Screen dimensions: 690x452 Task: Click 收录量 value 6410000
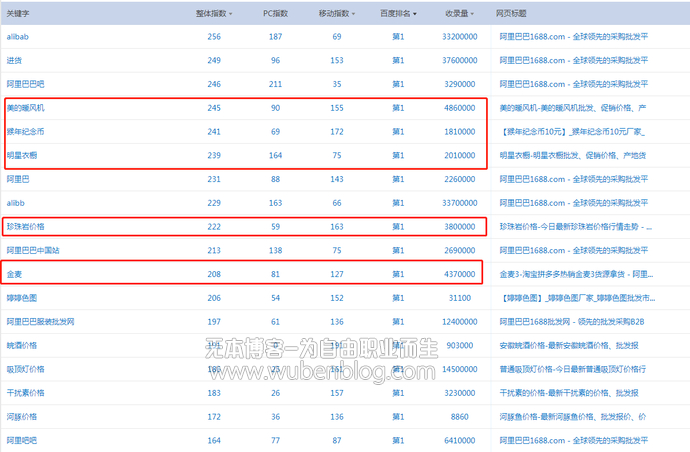coord(460,441)
